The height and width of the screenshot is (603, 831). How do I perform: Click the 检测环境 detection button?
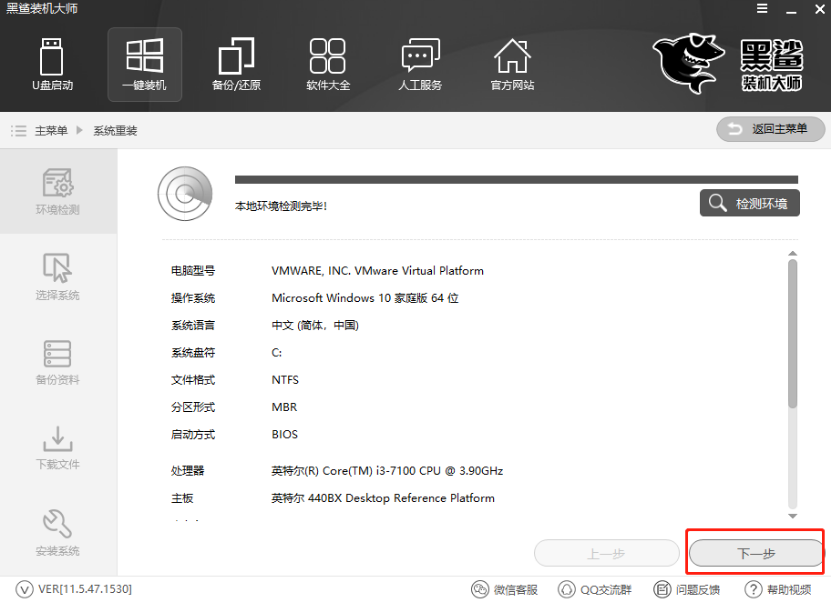748,202
